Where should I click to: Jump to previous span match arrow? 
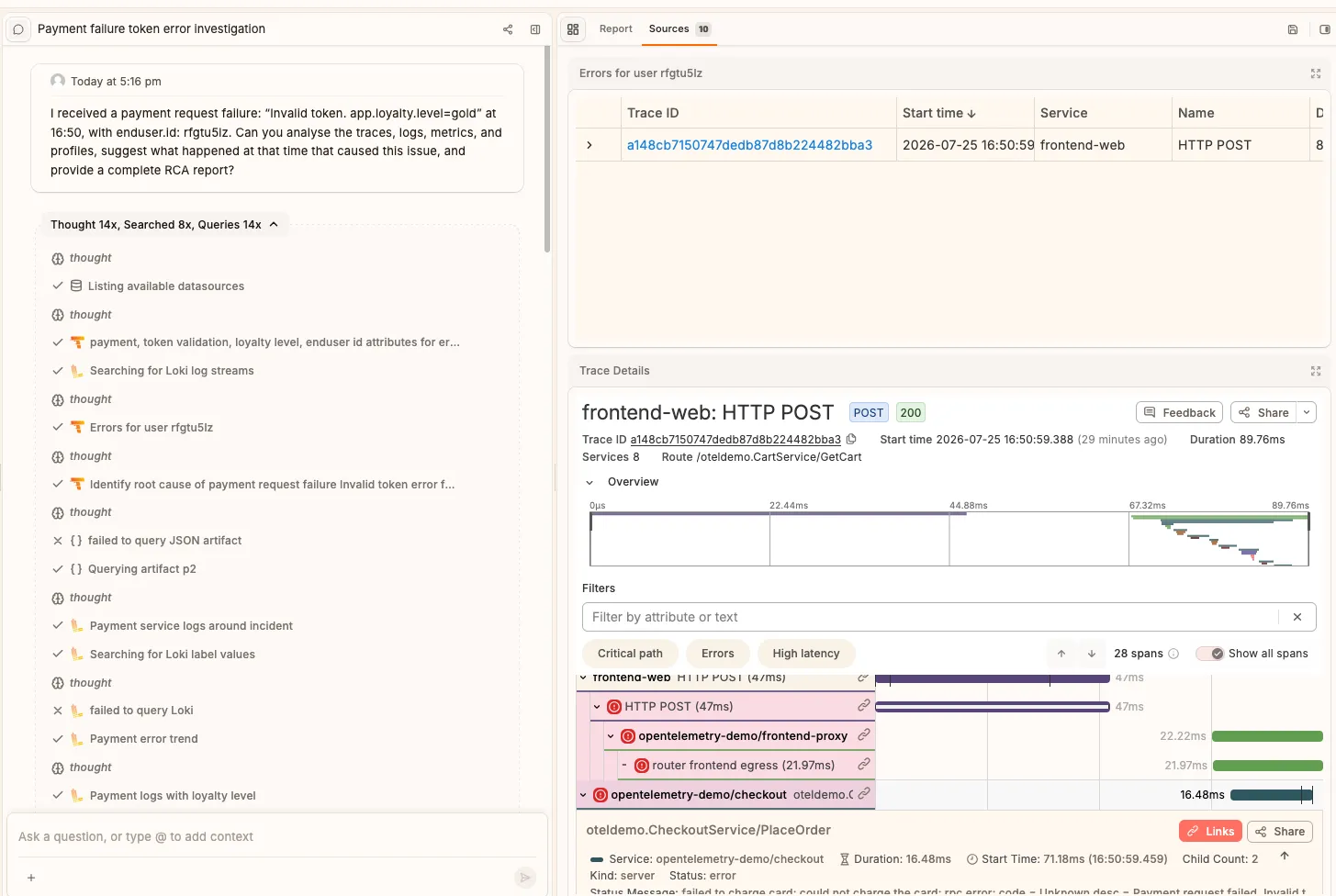(1061, 654)
